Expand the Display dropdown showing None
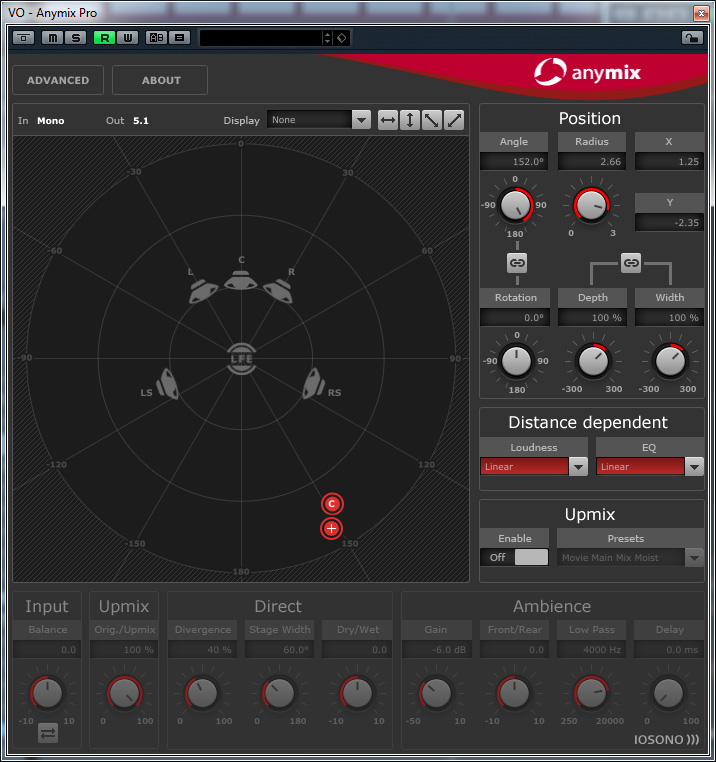This screenshot has height=762, width=716. 361,120
